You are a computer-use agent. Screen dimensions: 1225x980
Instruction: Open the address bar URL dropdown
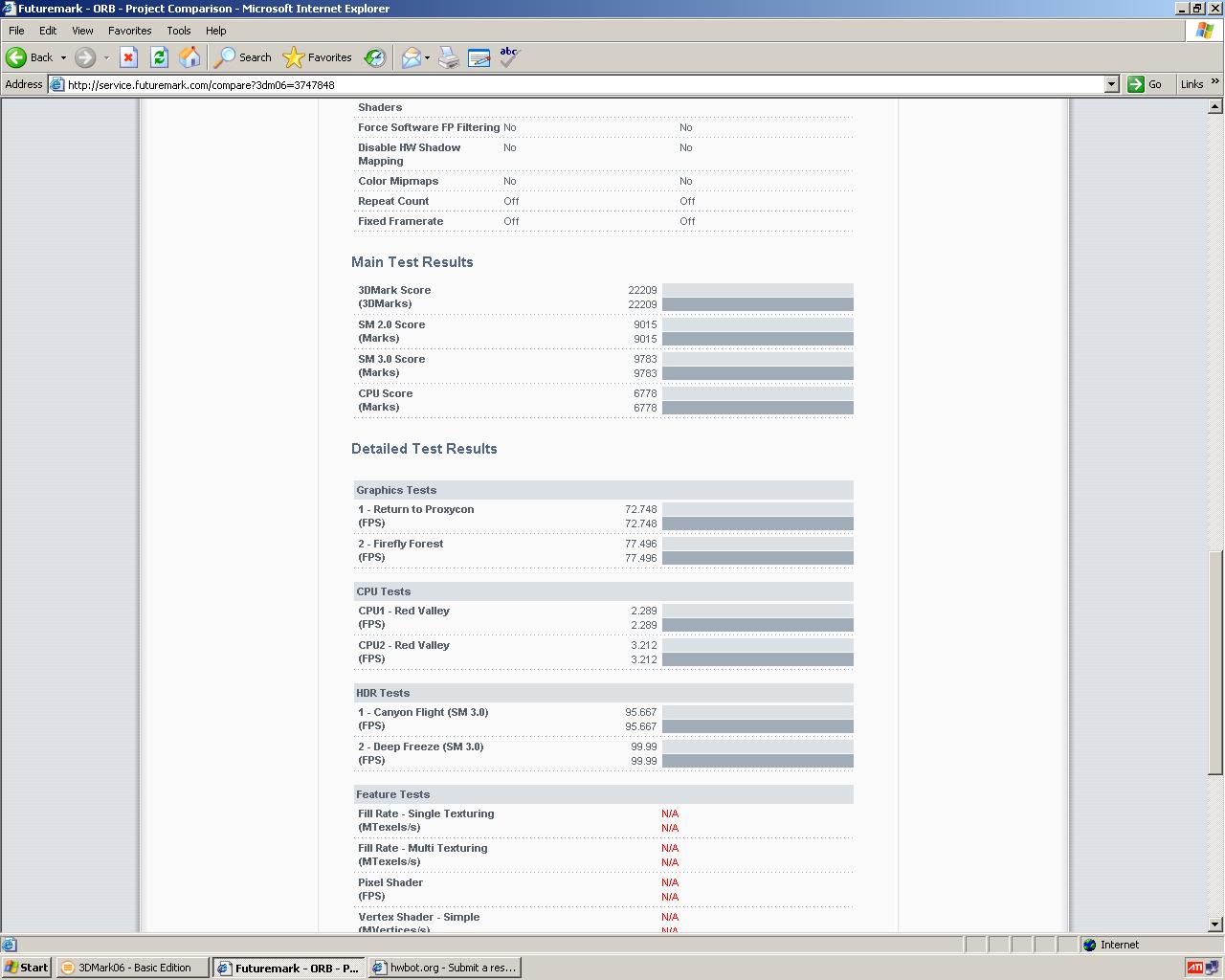(1111, 84)
